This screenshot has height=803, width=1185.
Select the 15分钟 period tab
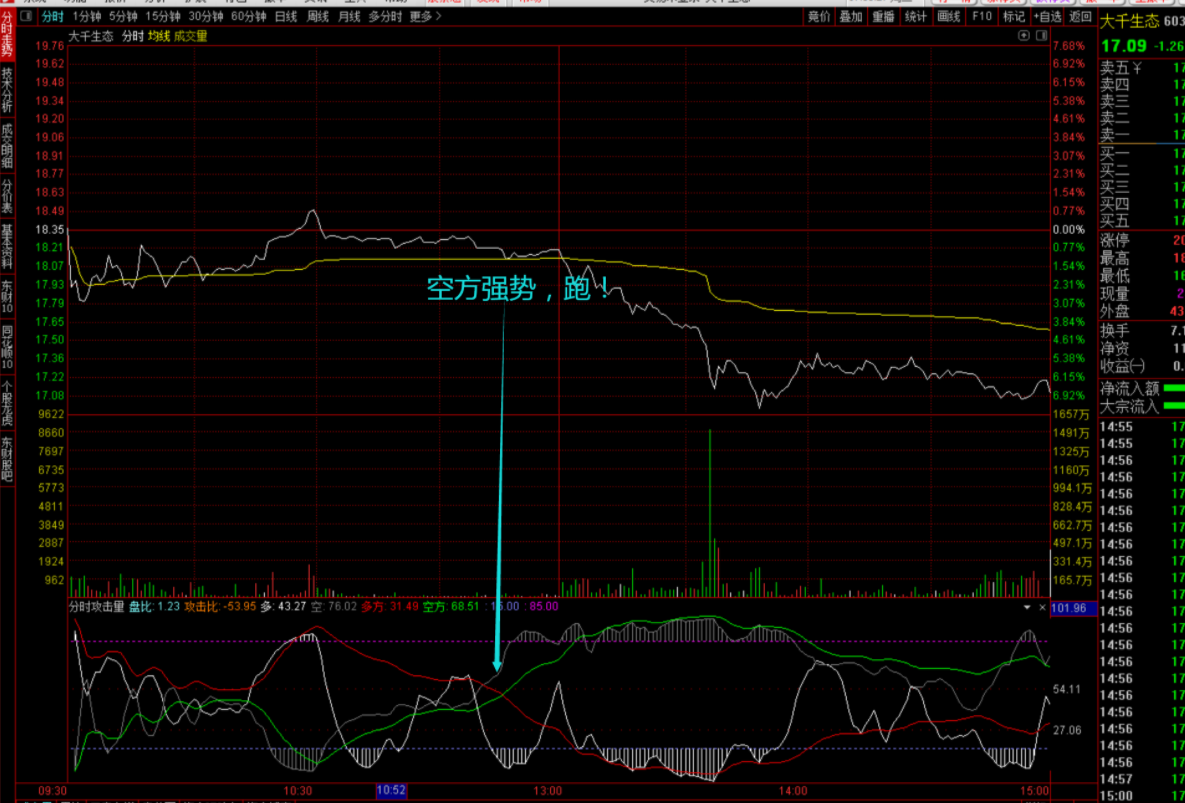pyautogui.click(x=162, y=16)
